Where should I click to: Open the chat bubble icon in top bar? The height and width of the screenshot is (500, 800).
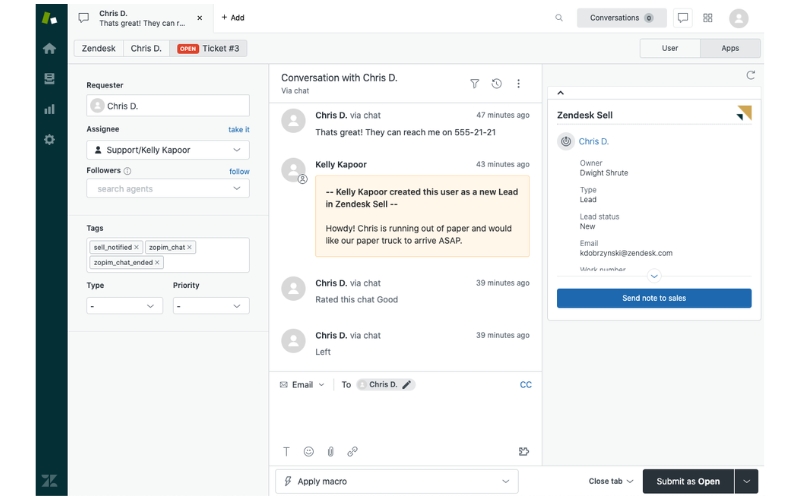[683, 18]
